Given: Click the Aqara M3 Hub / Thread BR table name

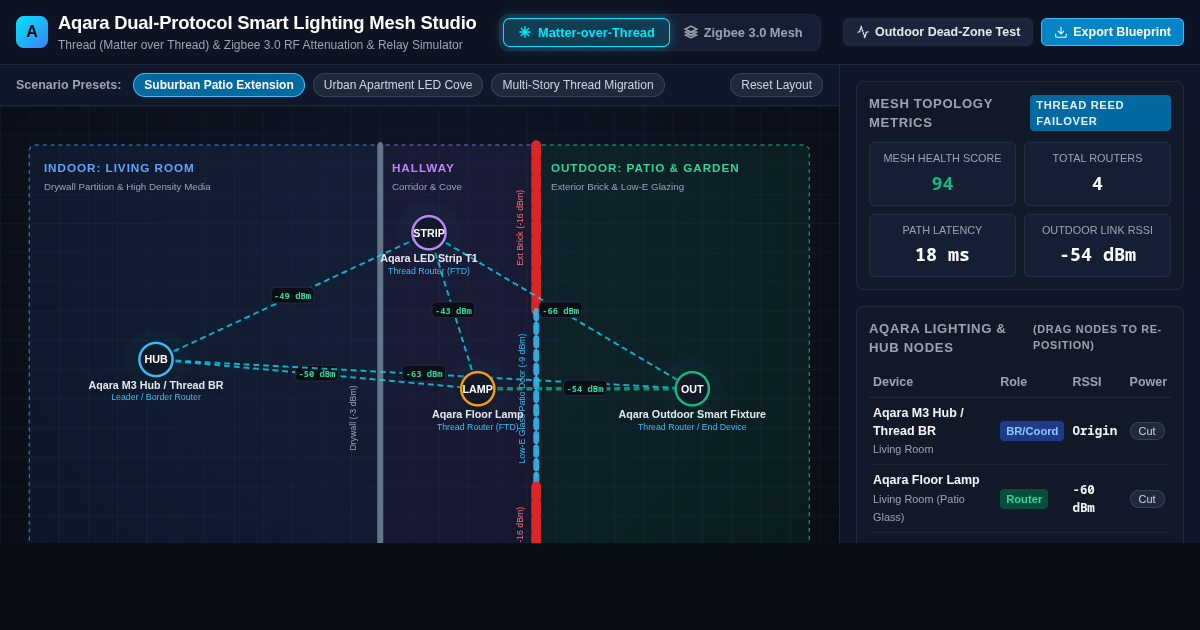Looking at the screenshot, I should (x=918, y=422).
